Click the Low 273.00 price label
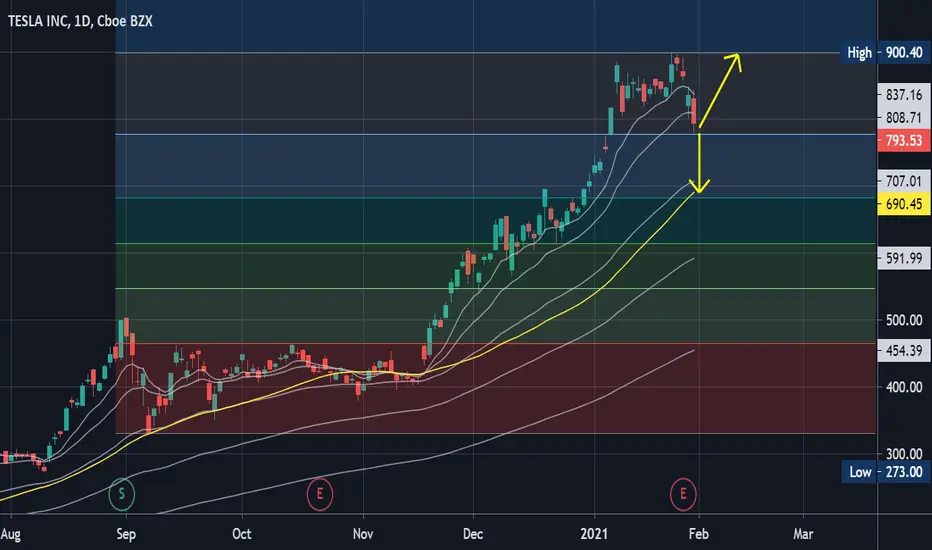This screenshot has height=550, width=932. click(x=886, y=472)
